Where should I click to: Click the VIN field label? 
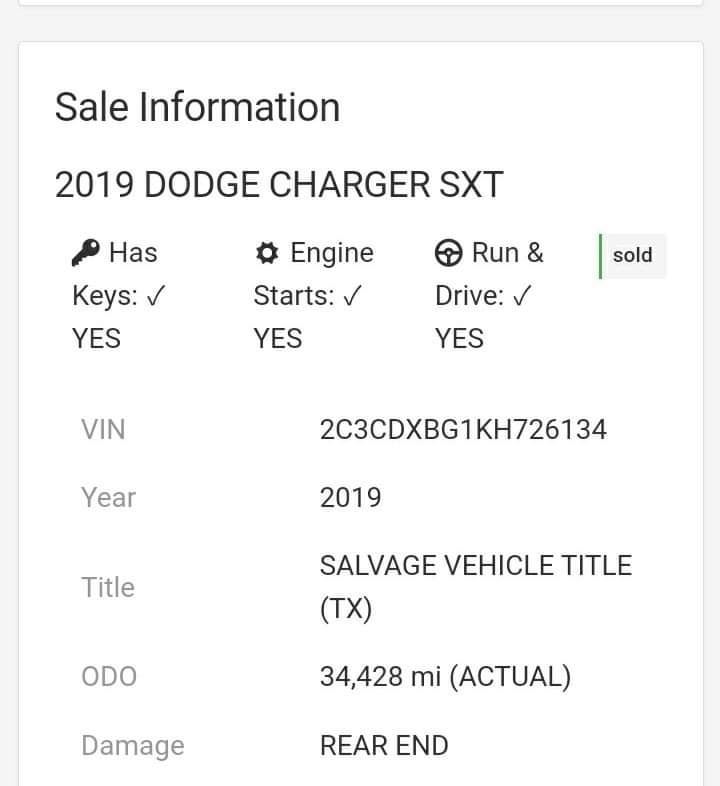tap(103, 430)
